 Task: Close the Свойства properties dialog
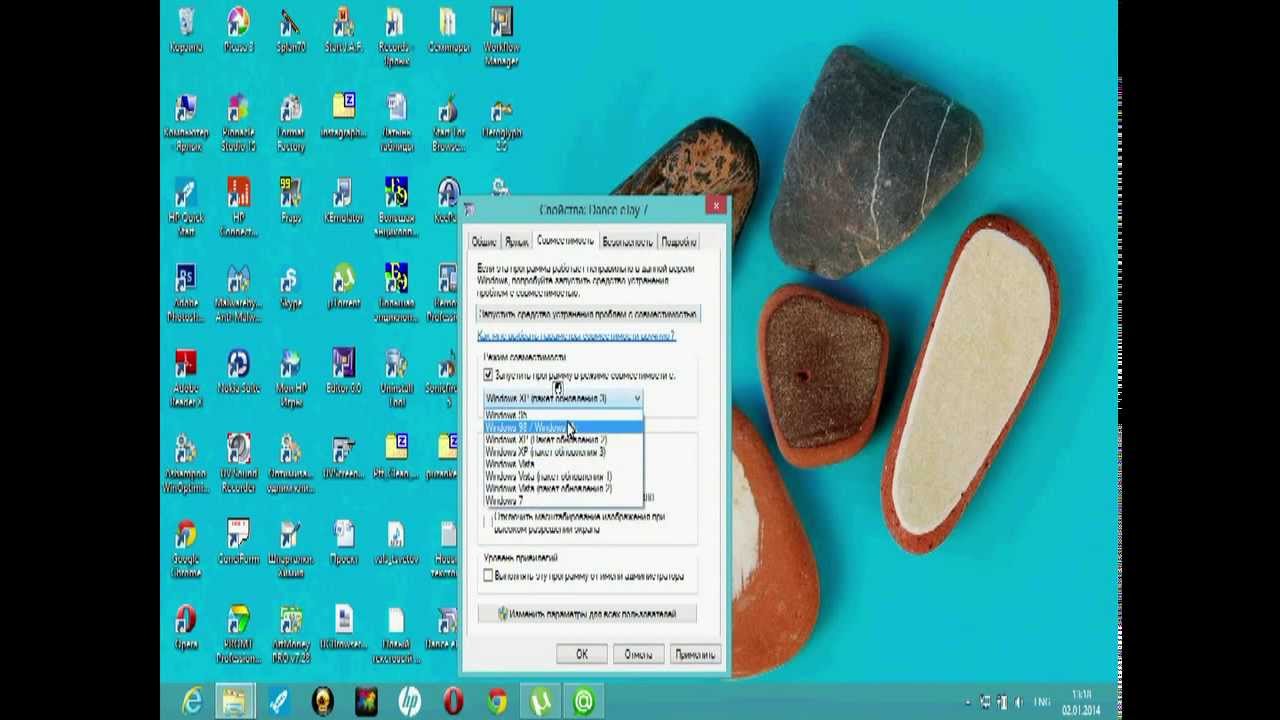(715, 206)
